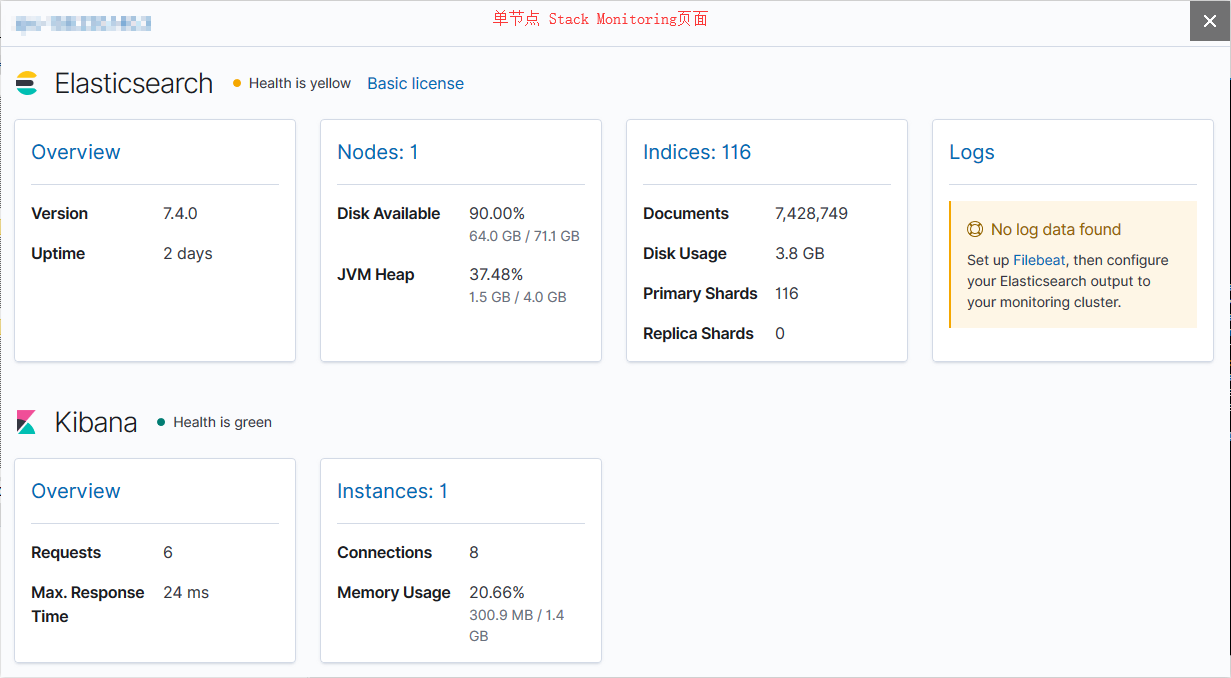Click the Elasticsearch logo icon
This screenshot has width=1231, height=678.
click(x=25, y=83)
